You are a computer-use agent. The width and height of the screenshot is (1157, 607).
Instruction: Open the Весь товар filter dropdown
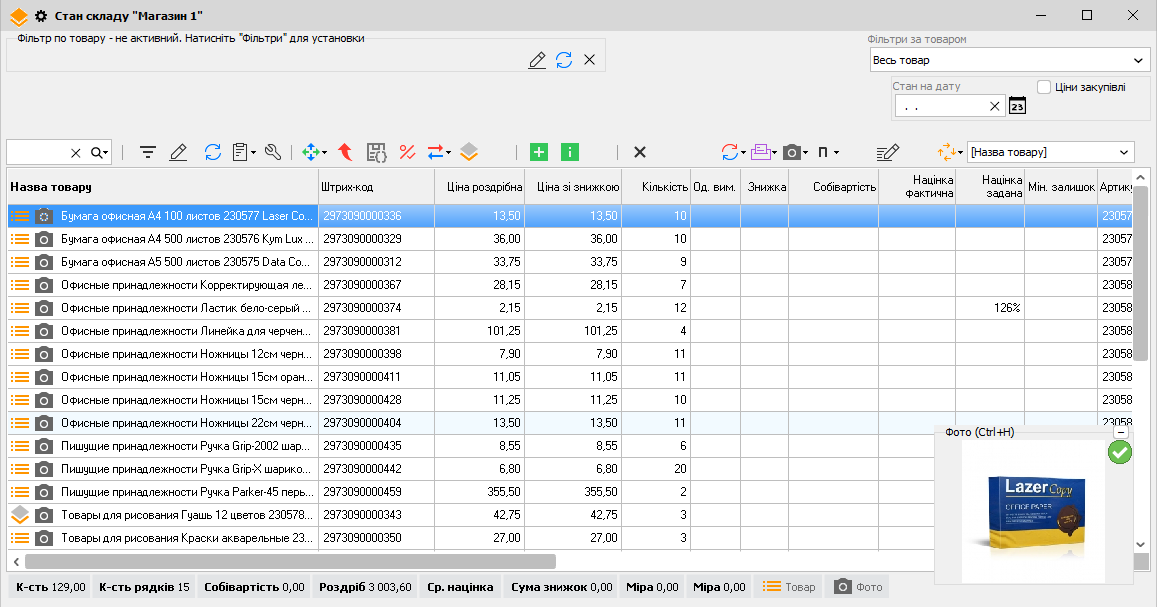1009,60
